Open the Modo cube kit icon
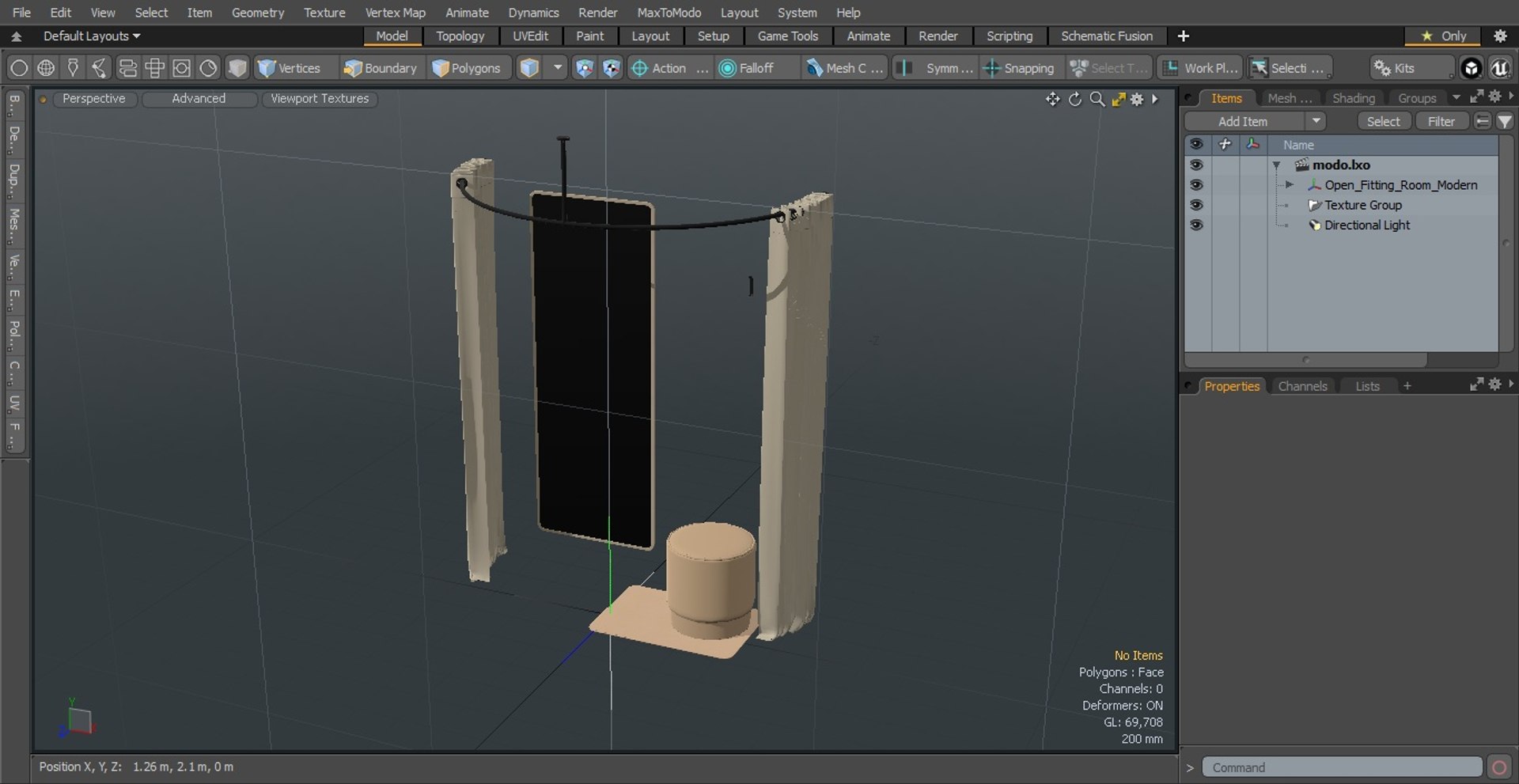The image size is (1519, 784). pyautogui.click(x=1471, y=68)
